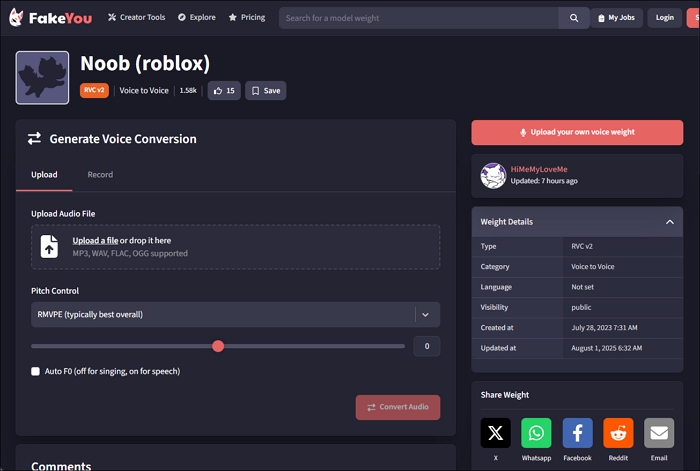Save the model with bookmark button
Image resolution: width=700 pixels, height=471 pixels.
266,91
